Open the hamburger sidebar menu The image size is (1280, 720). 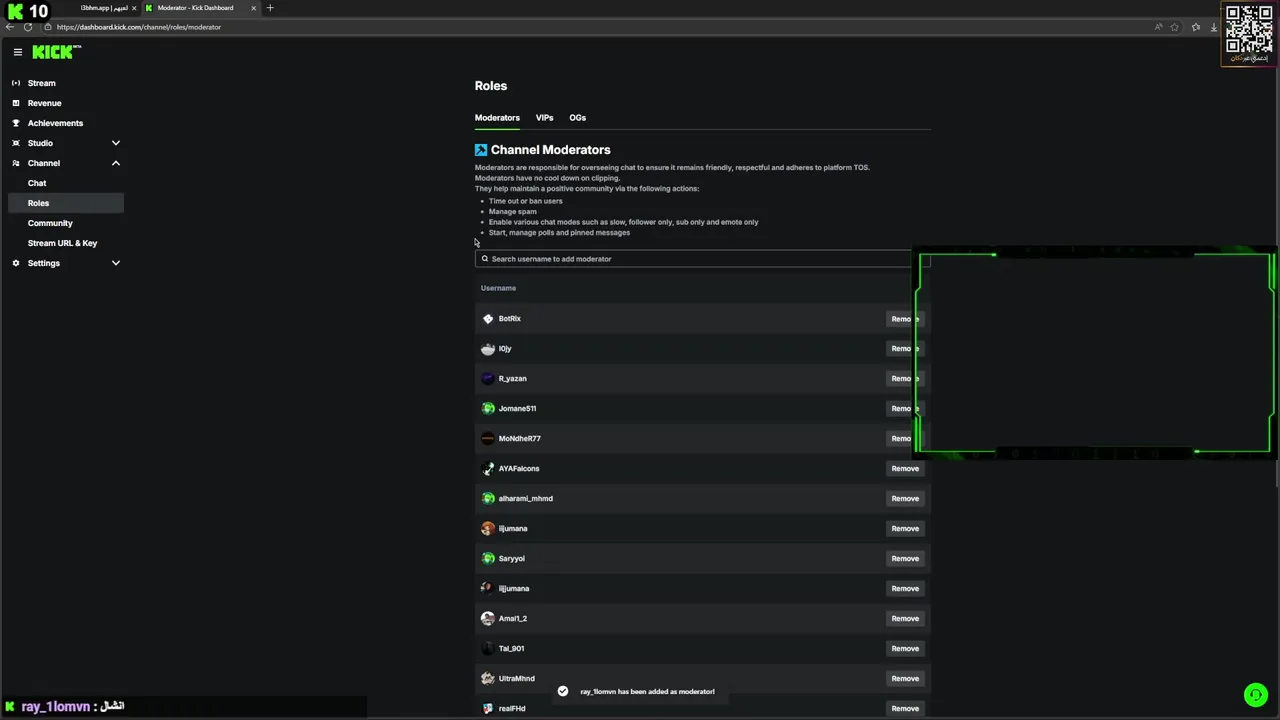[17, 52]
